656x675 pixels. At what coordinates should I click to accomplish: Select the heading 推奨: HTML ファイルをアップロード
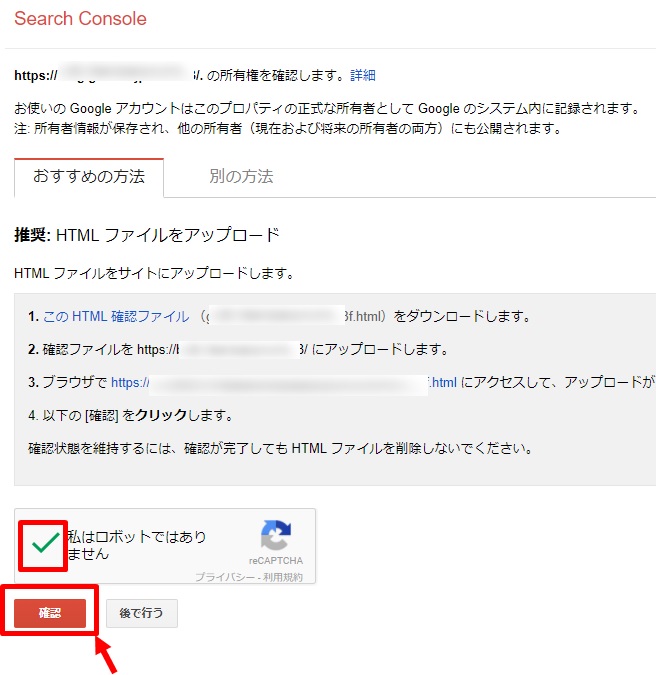[x=147, y=235]
